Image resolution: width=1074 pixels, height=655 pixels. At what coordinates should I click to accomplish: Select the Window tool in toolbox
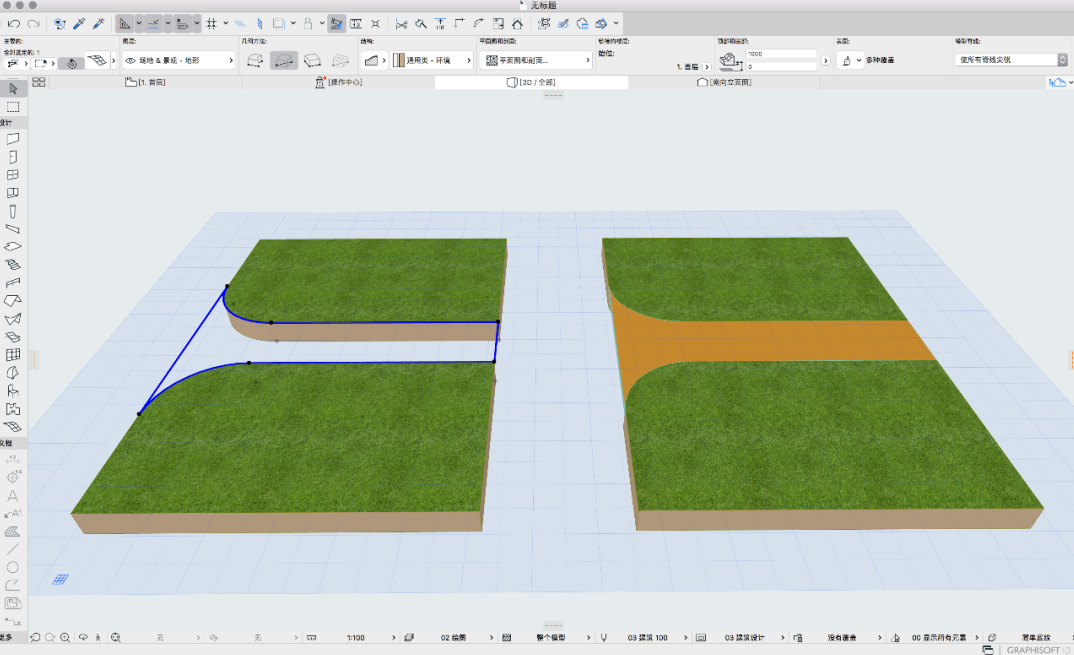(x=13, y=175)
